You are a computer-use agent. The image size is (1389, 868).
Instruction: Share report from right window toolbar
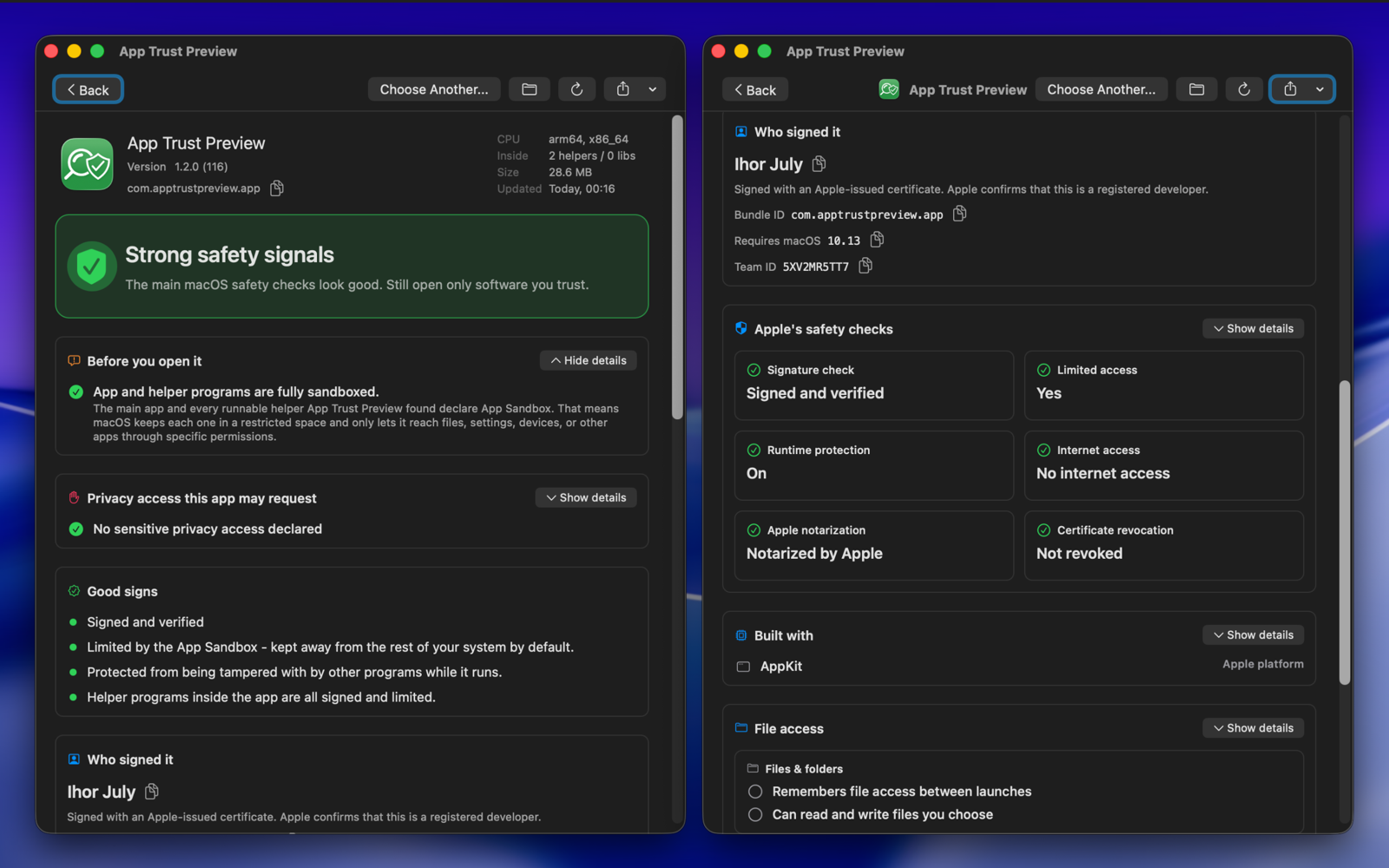[1290, 89]
